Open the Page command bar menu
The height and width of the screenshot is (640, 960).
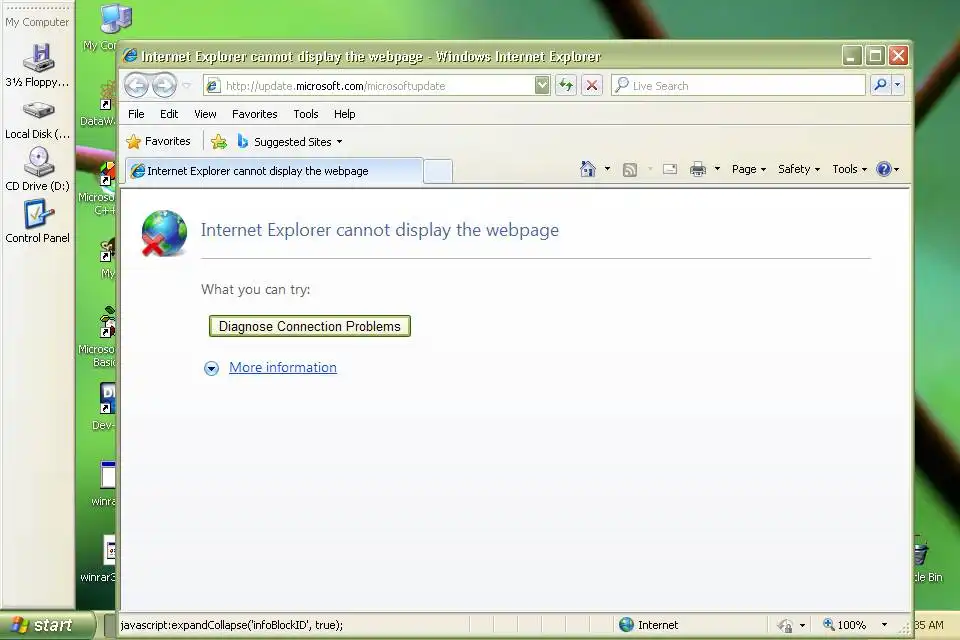(748, 169)
